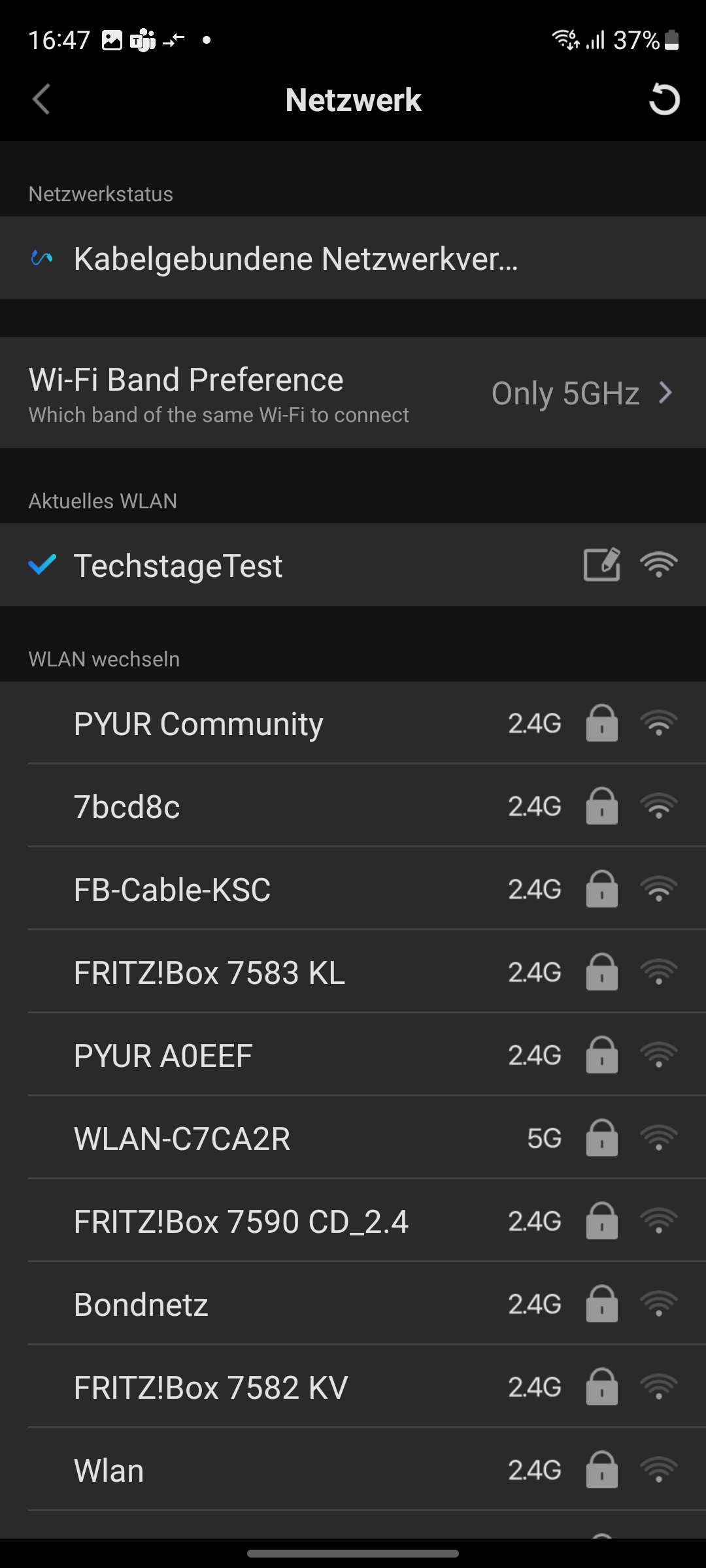706x1568 pixels.
Task: Open Kabelgebundene Netzwerkverbindung status row
Action: 295,259
